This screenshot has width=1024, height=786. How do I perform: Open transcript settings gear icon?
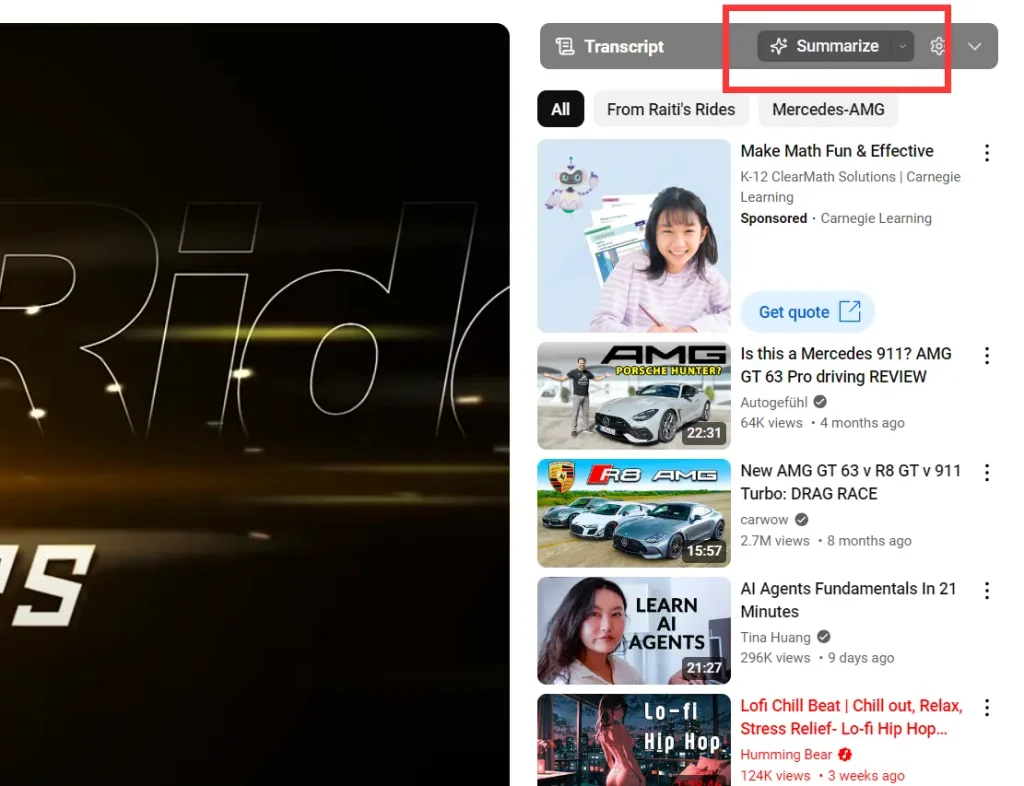(937, 46)
